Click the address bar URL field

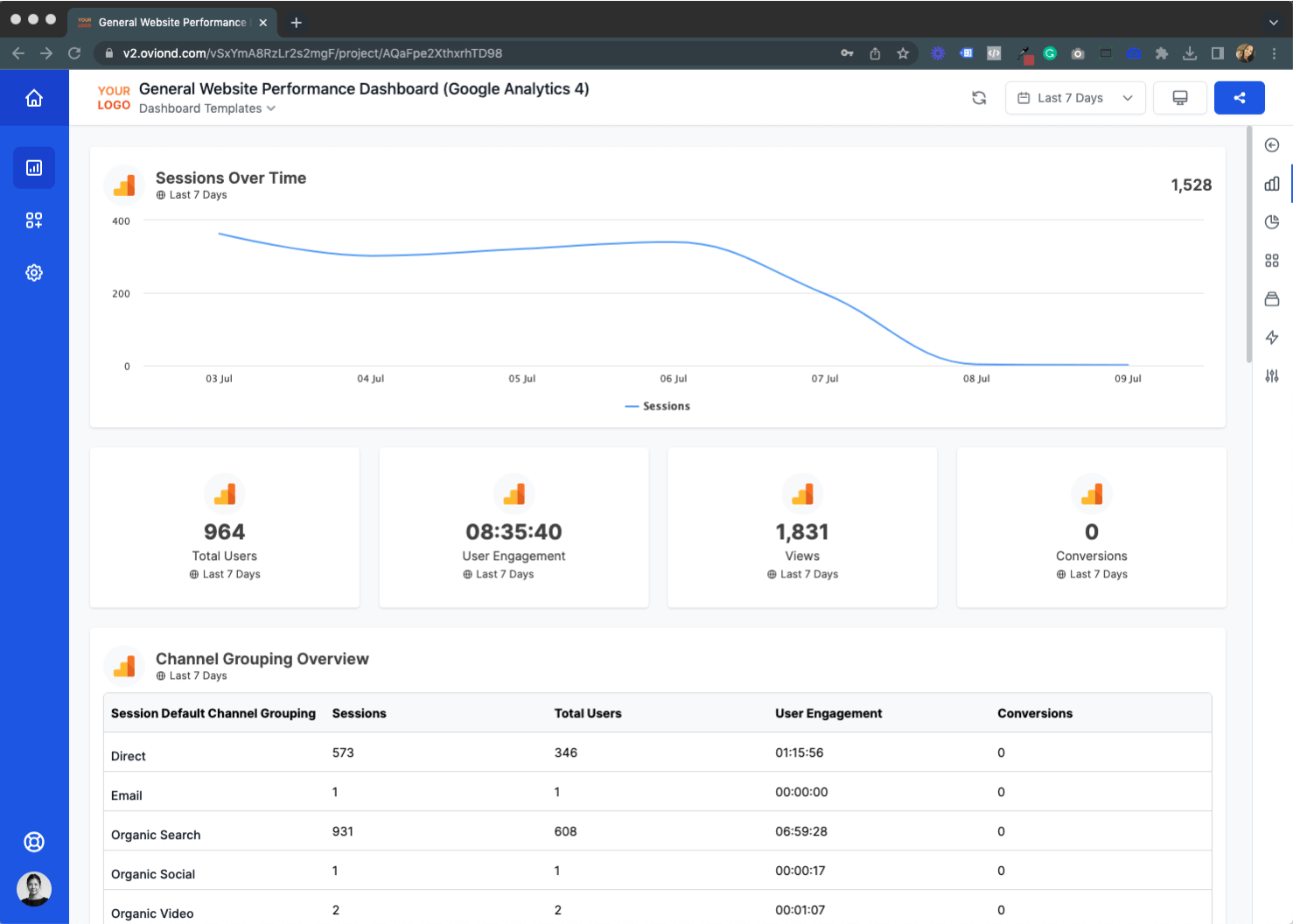(350, 53)
